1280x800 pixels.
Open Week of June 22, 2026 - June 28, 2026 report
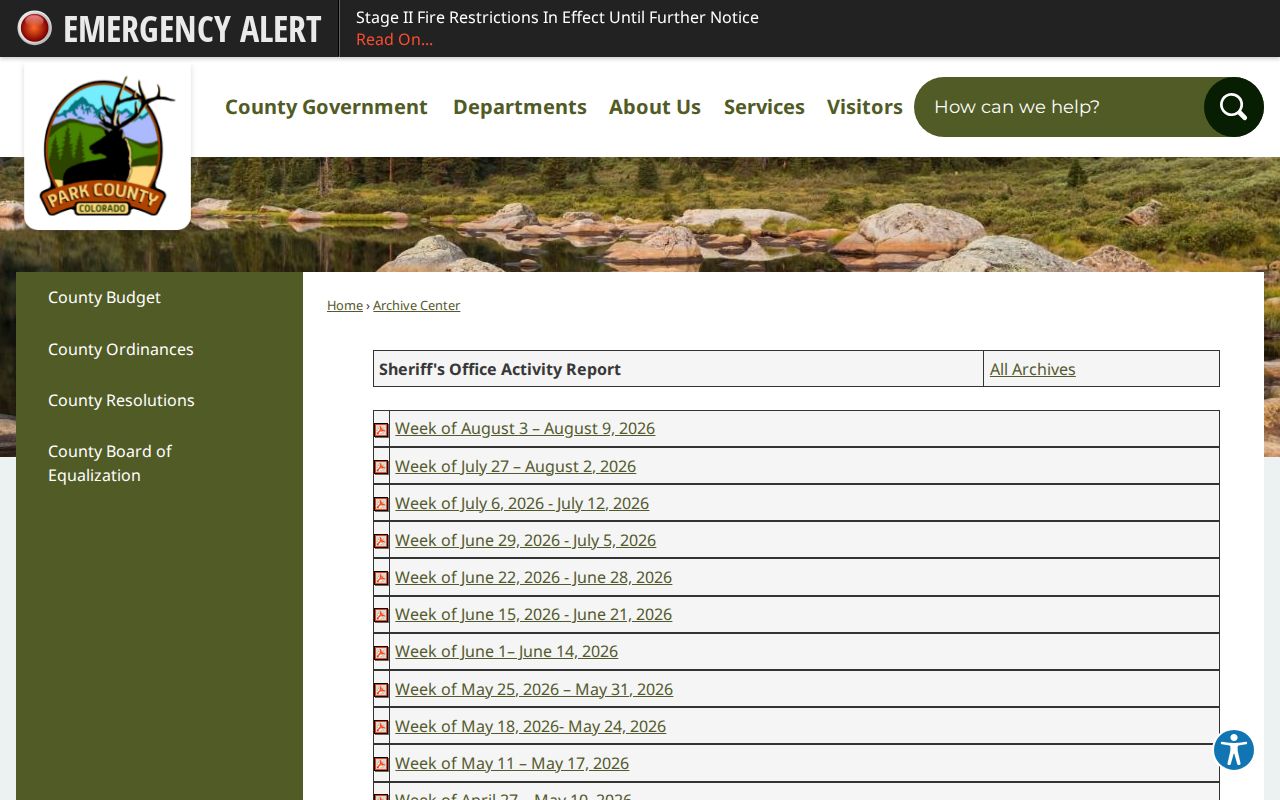tap(533, 577)
